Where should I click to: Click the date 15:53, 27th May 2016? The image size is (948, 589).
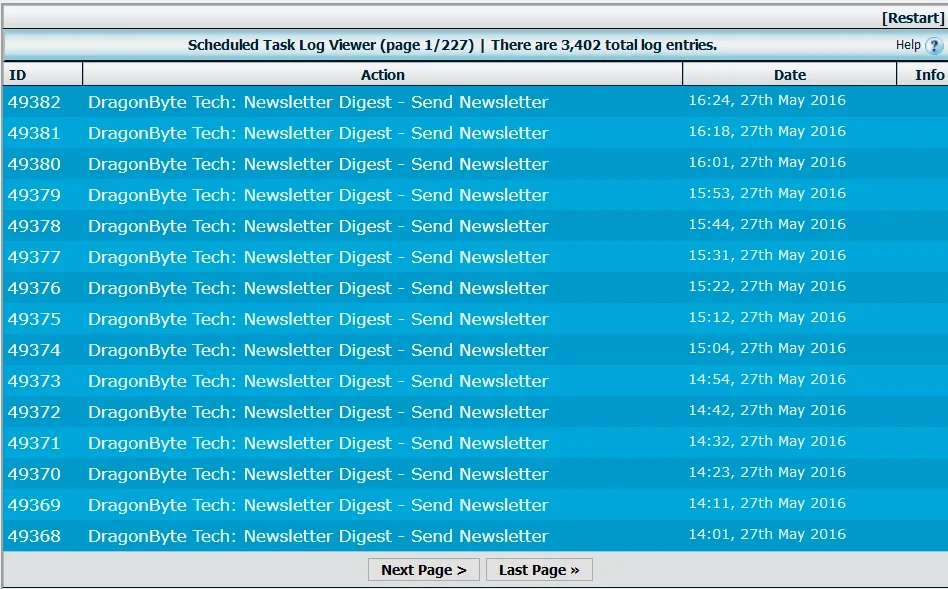click(767, 193)
